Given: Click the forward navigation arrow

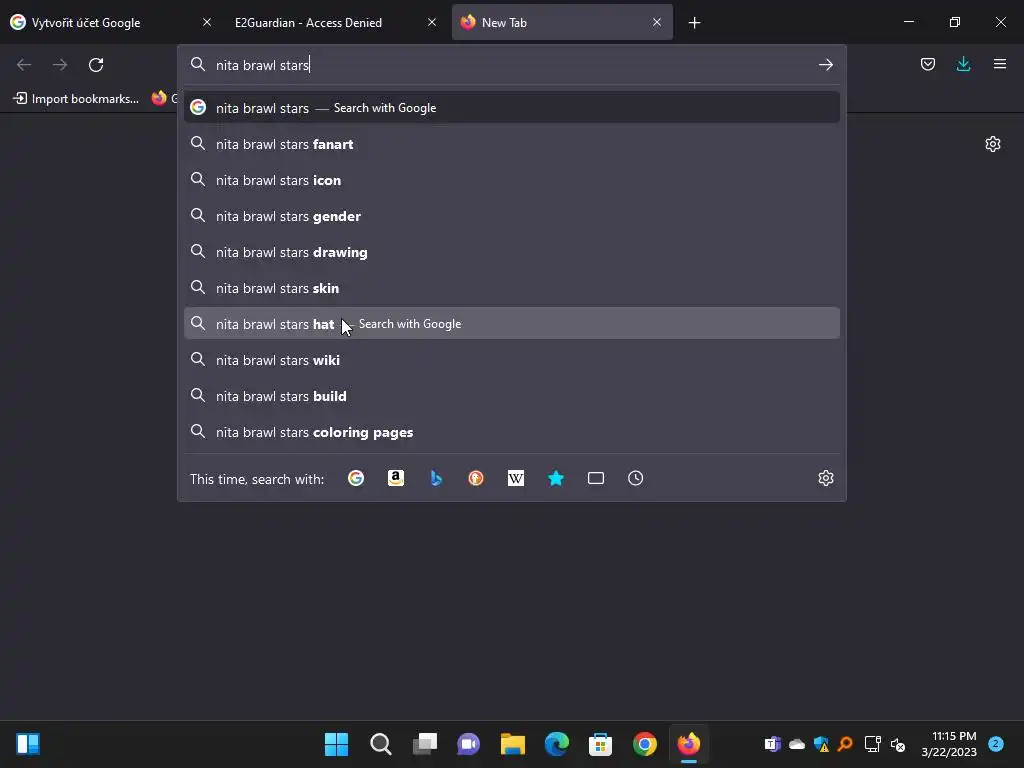Looking at the screenshot, I should tap(60, 65).
